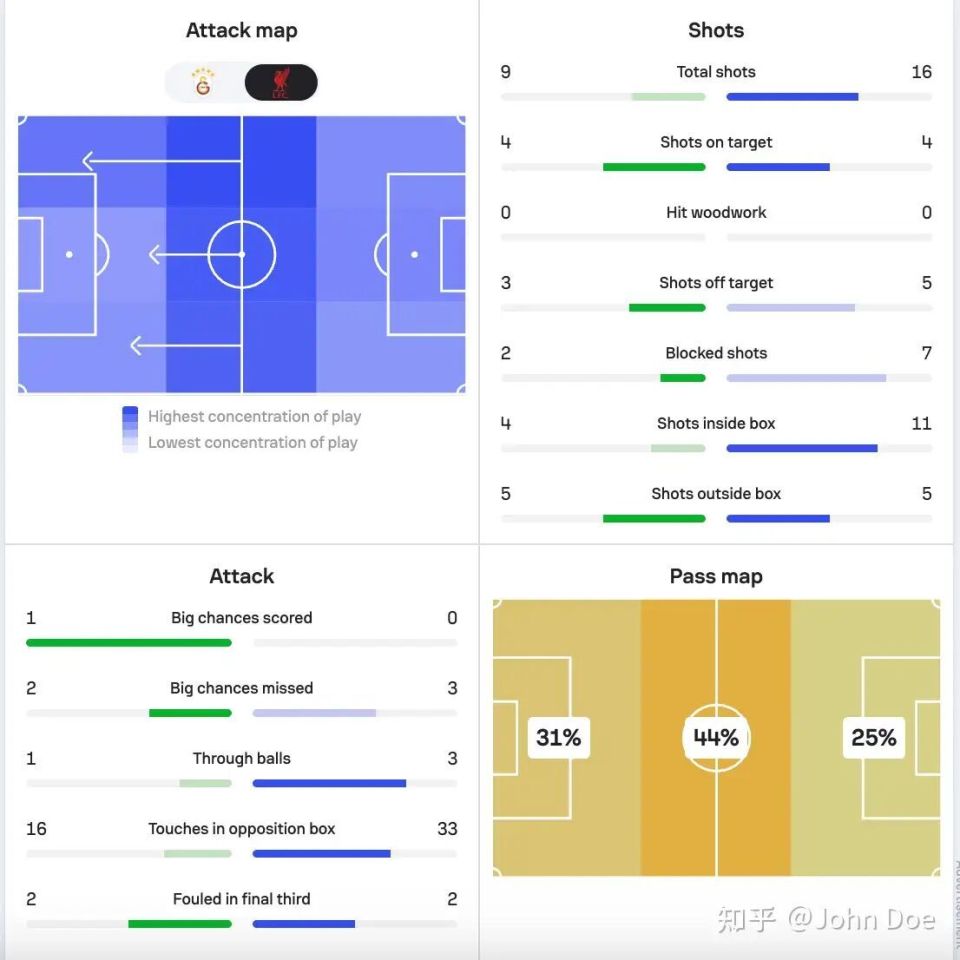Click the attack map center circle

(241, 255)
